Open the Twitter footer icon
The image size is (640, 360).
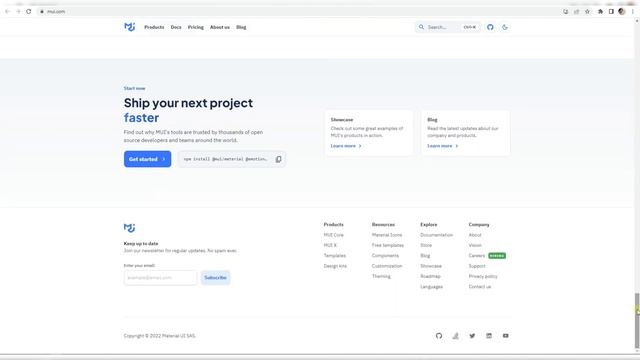point(472,336)
